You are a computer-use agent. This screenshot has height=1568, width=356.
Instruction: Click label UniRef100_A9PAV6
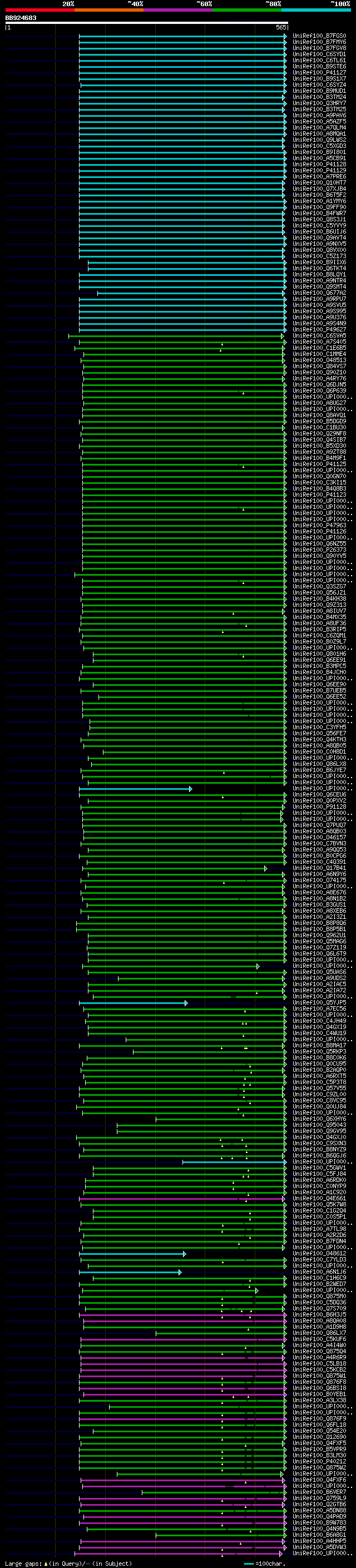tap(319, 116)
